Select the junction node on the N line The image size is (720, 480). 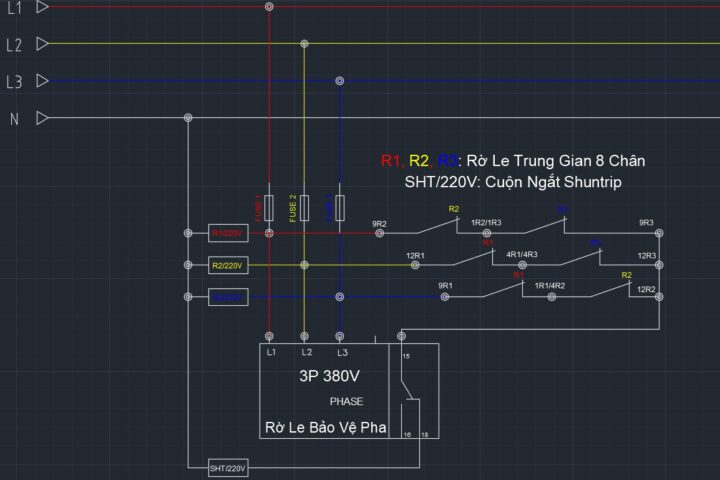[187, 118]
